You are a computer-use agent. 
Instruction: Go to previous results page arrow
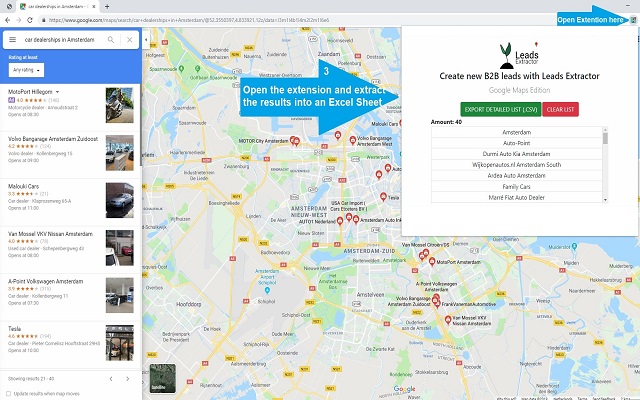click(111, 379)
